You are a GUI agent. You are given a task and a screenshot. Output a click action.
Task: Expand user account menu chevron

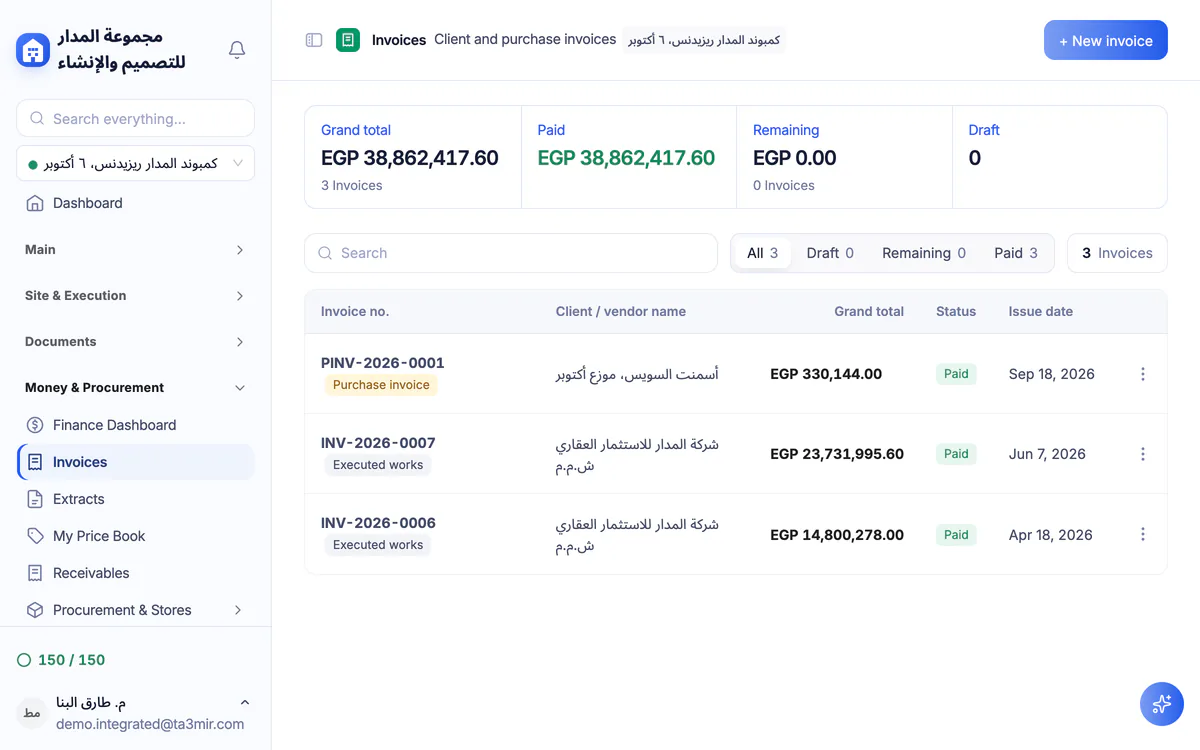tap(245, 703)
